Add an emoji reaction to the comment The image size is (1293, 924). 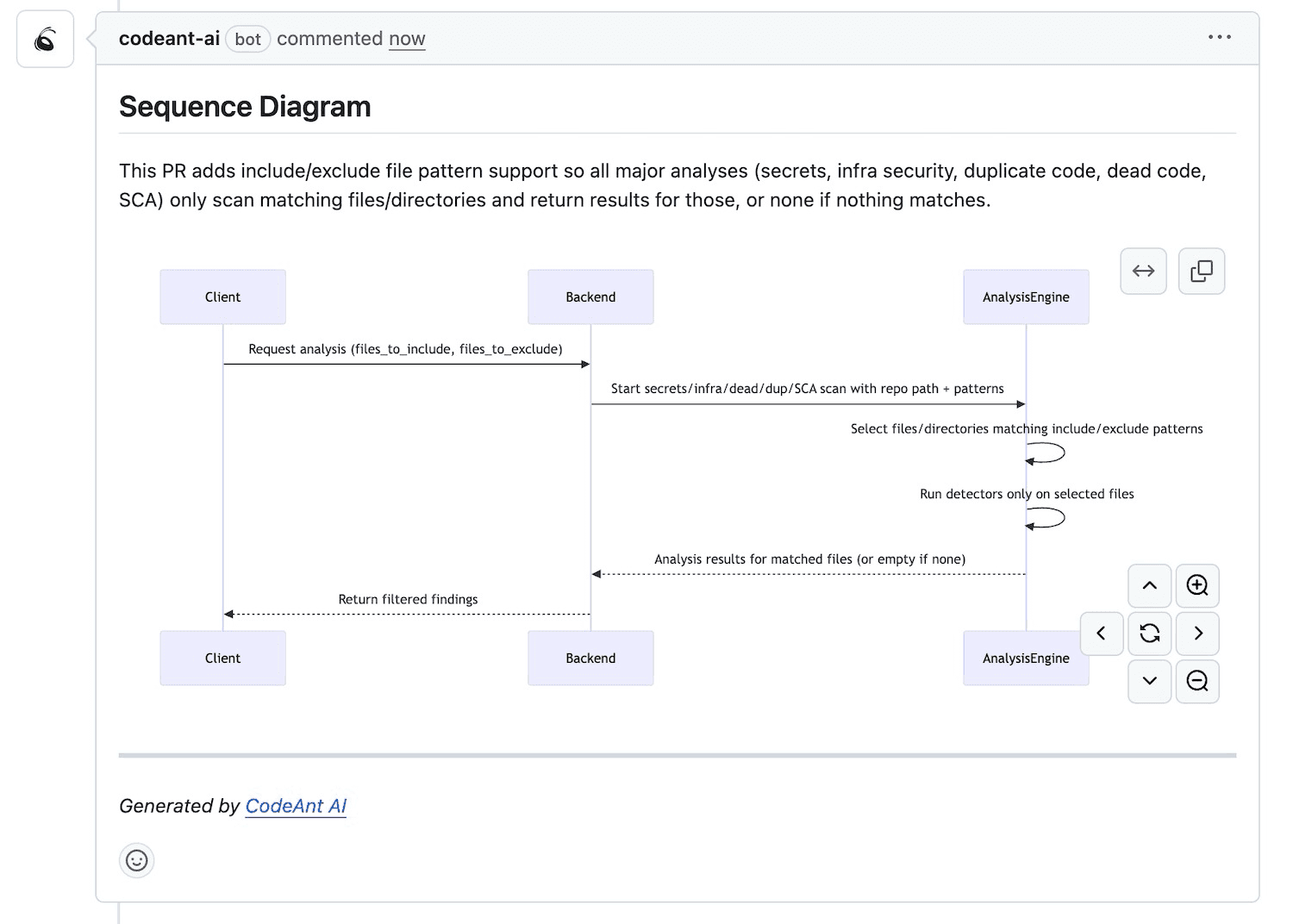[136, 860]
